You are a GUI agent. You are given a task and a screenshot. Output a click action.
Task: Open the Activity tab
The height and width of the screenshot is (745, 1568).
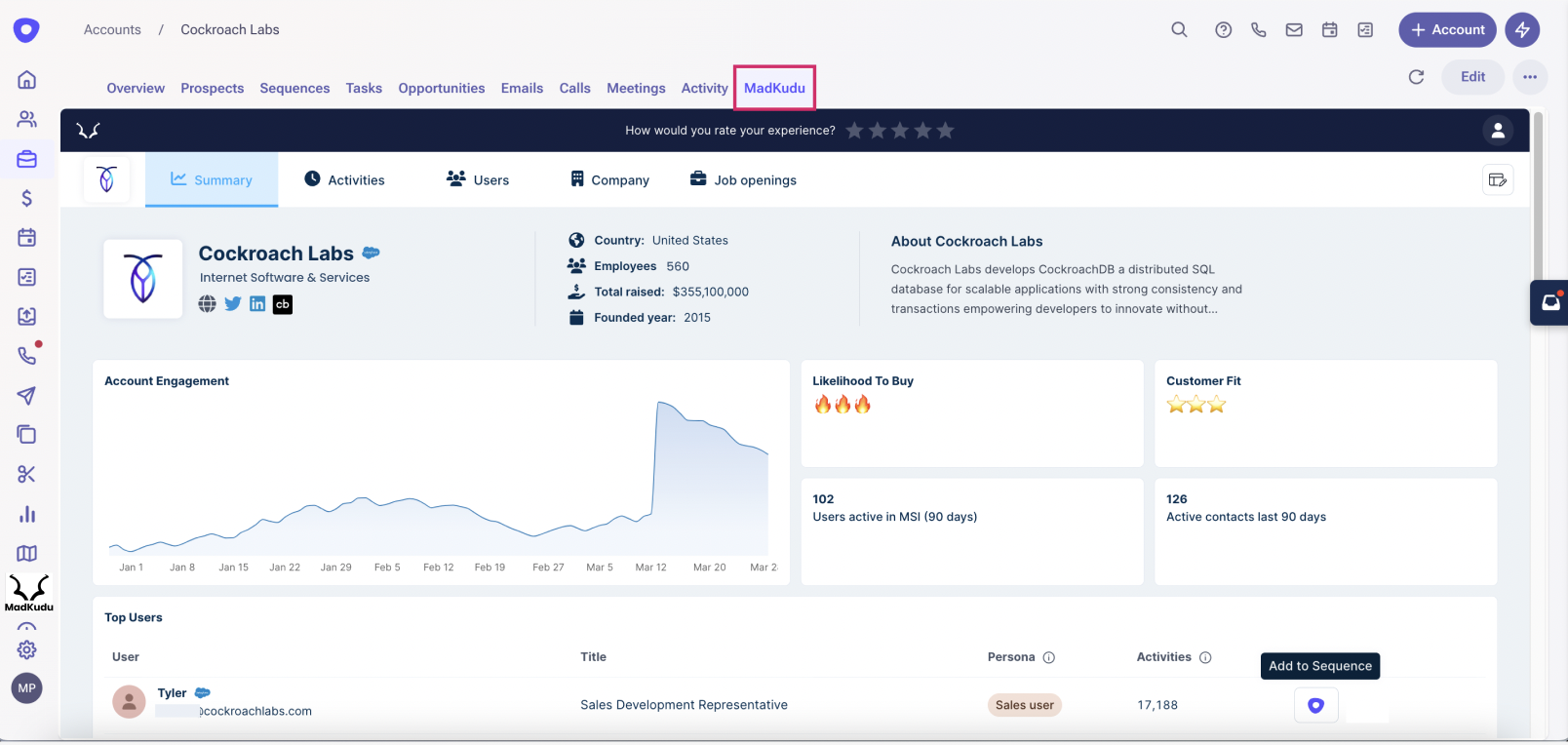pos(705,88)
